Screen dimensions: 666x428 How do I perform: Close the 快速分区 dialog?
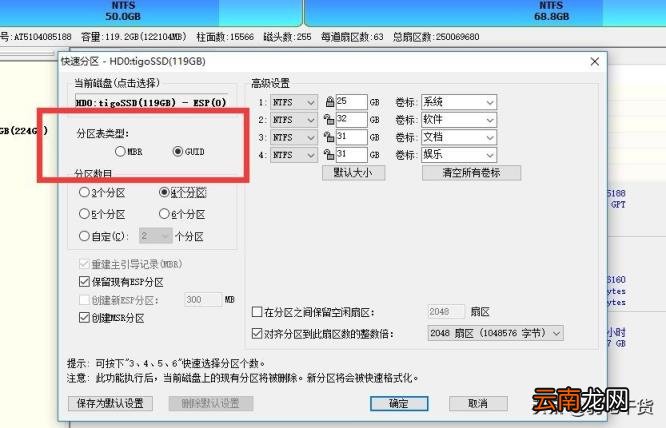click(595, 62)
